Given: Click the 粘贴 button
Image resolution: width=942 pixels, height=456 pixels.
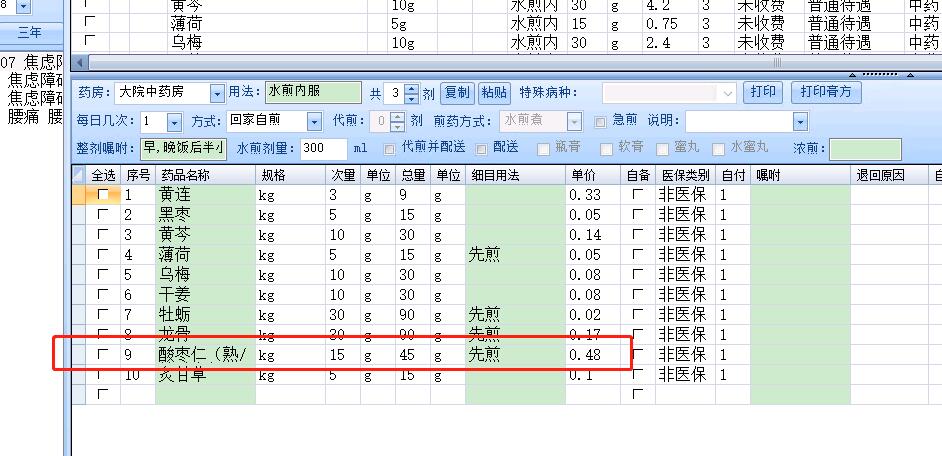Looking at the screenshot, I should coord(494,93).
